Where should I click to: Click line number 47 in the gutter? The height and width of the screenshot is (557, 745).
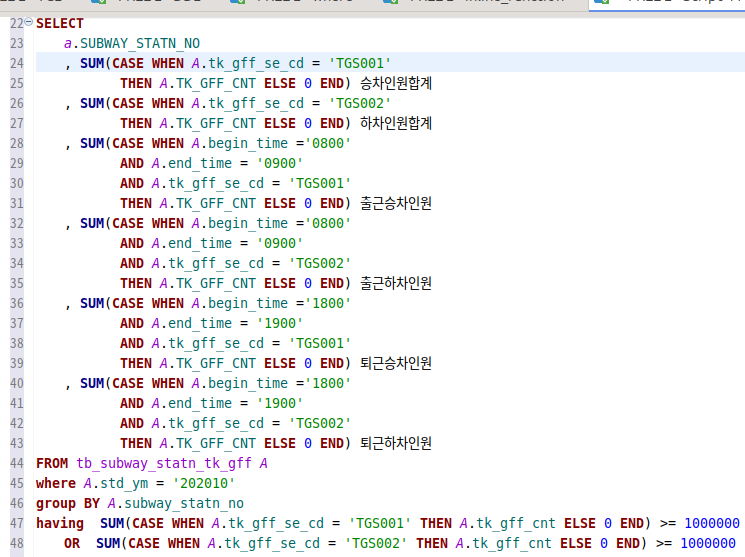coord(16,523)
